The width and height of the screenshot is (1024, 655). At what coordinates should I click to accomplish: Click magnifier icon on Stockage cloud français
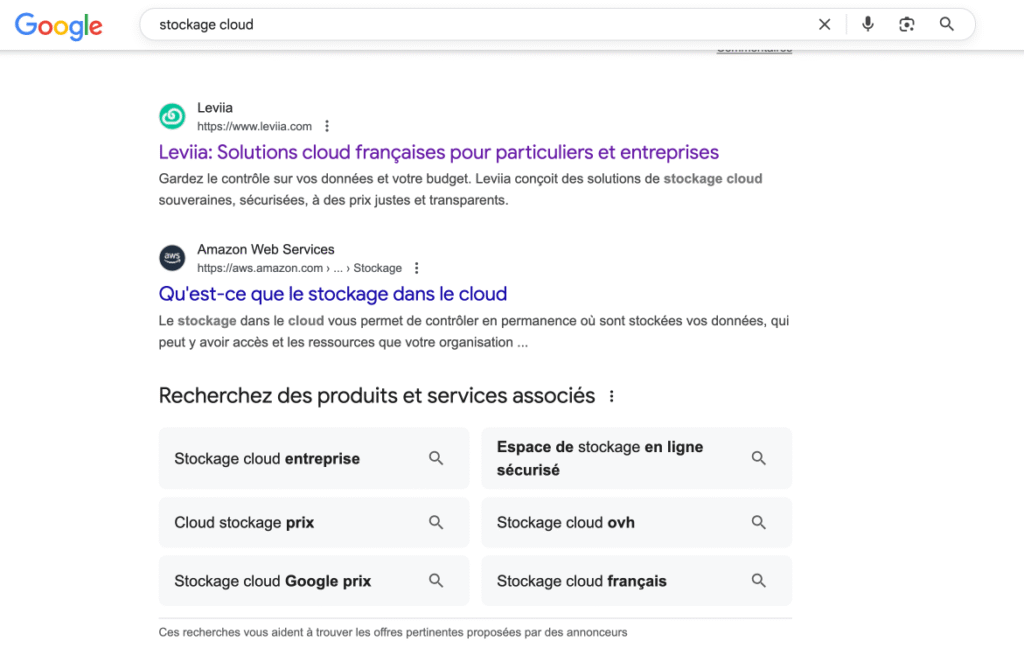(x=758, y=581)
